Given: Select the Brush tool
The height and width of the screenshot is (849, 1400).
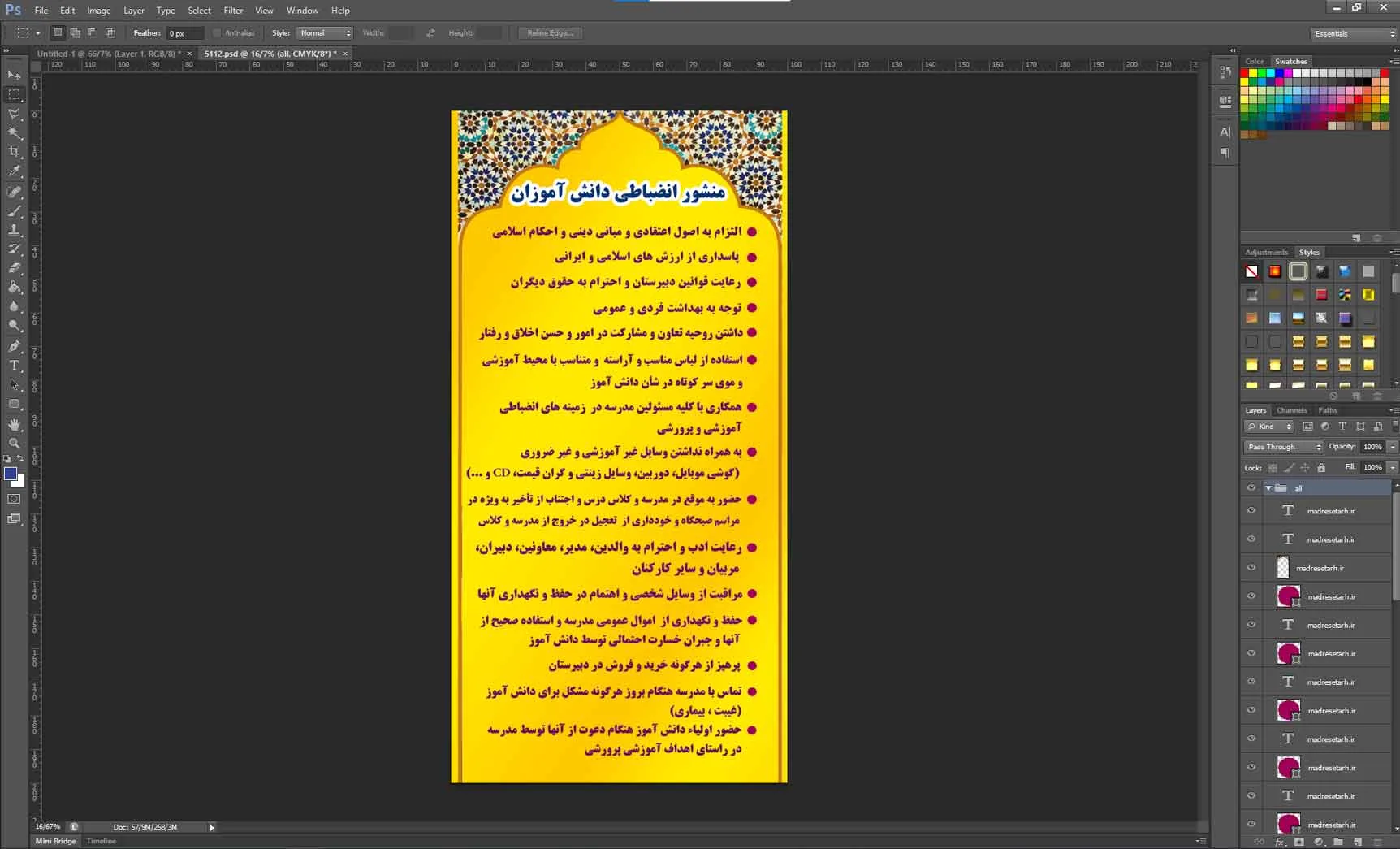Looking at the screenshot, I should (15, 211).
